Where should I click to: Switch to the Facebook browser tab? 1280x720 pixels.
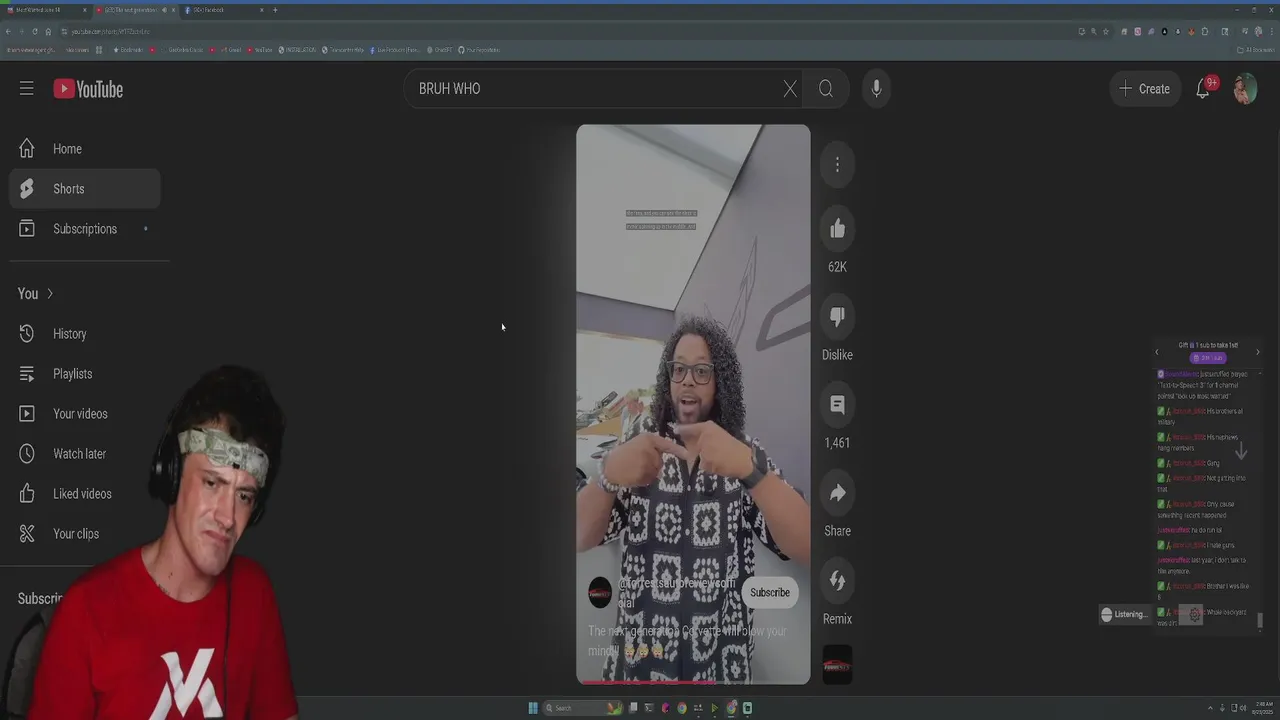224,10
